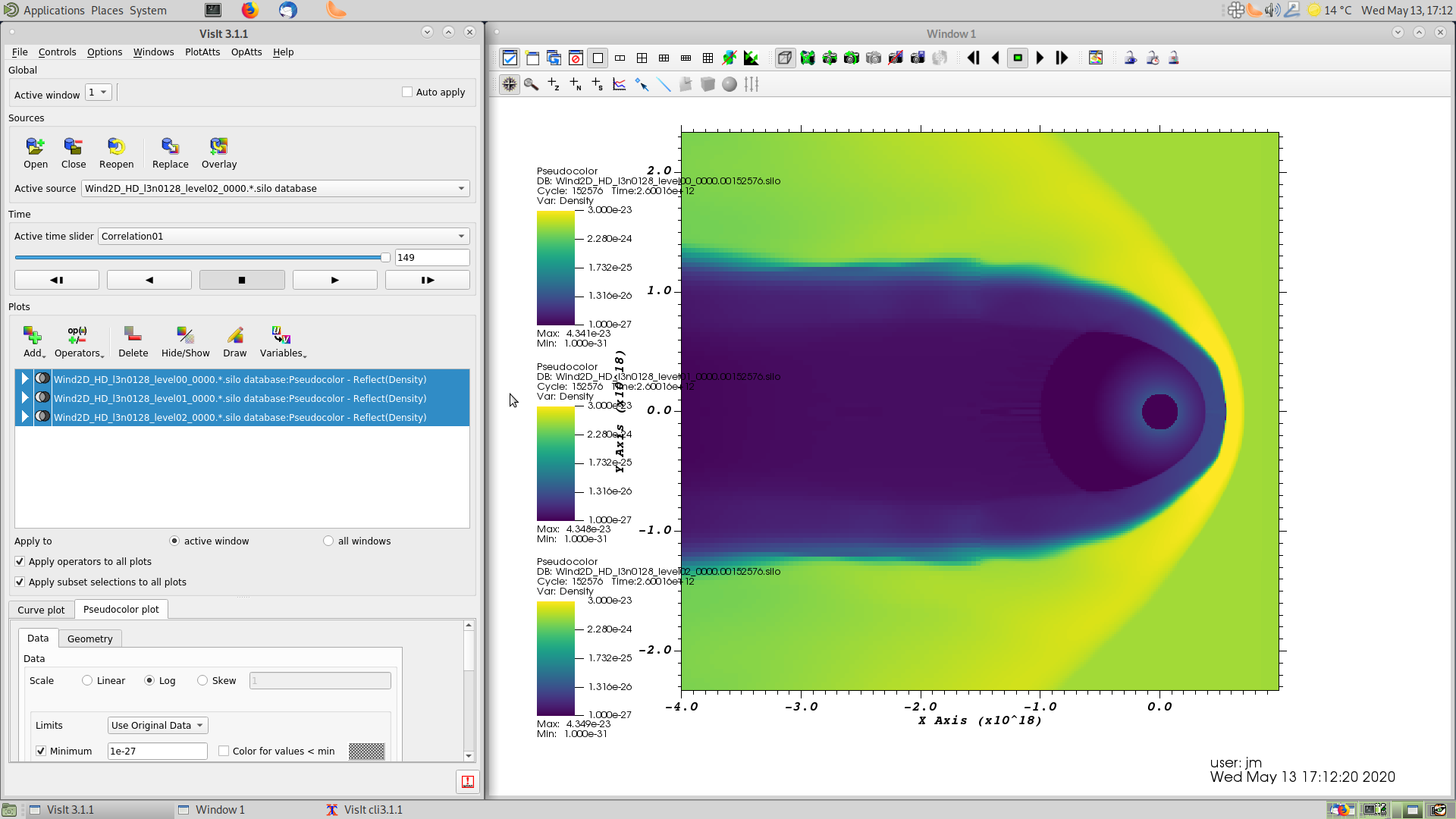Open the Active time slider dropdown

(284, 236)
